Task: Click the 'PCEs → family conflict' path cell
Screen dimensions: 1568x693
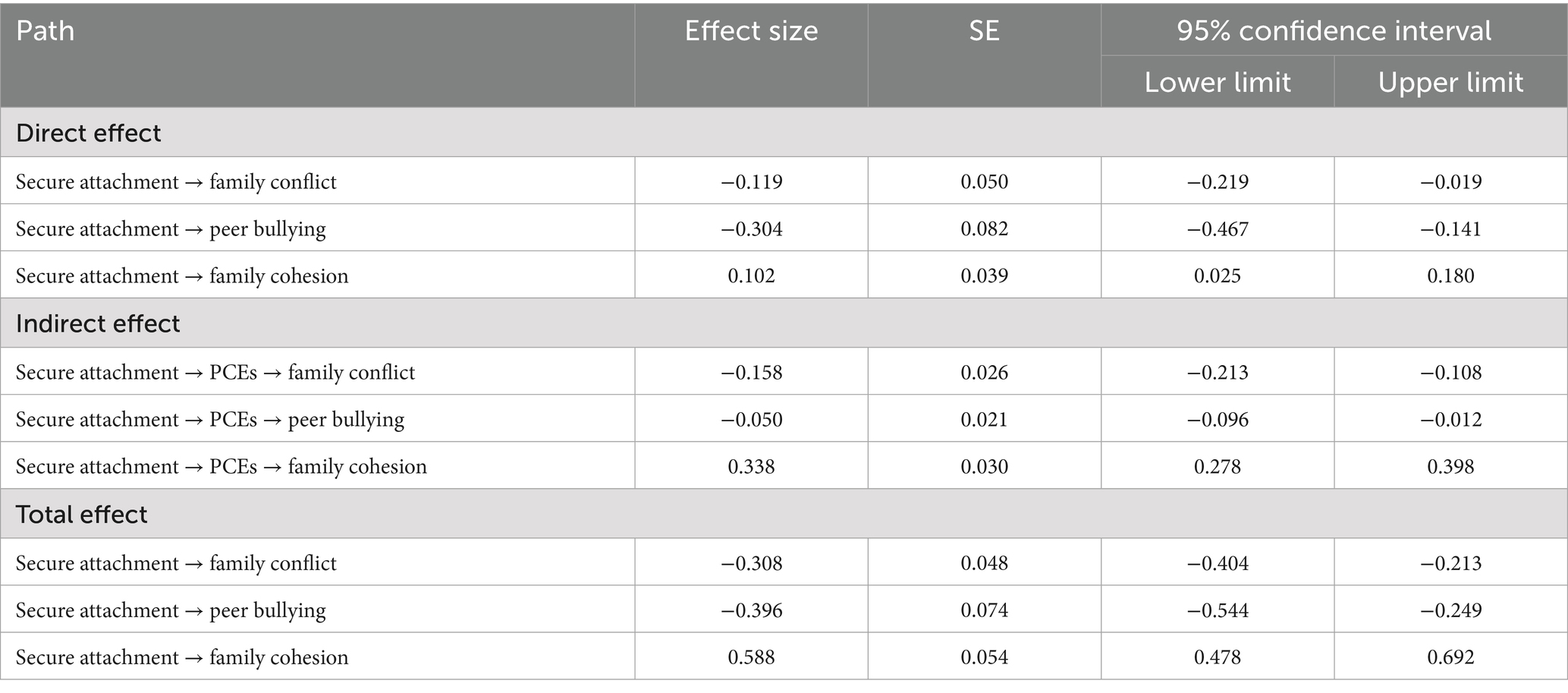Action: 215,373
